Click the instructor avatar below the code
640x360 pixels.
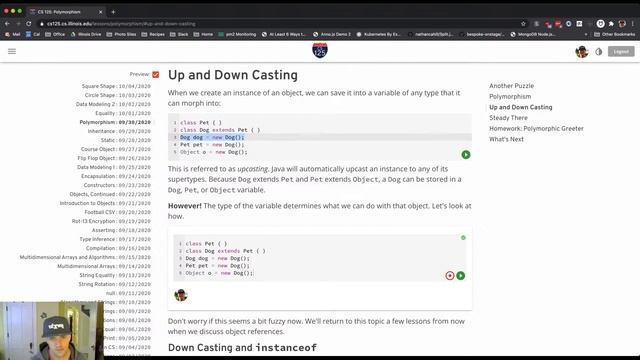click(x=181, y=295)
